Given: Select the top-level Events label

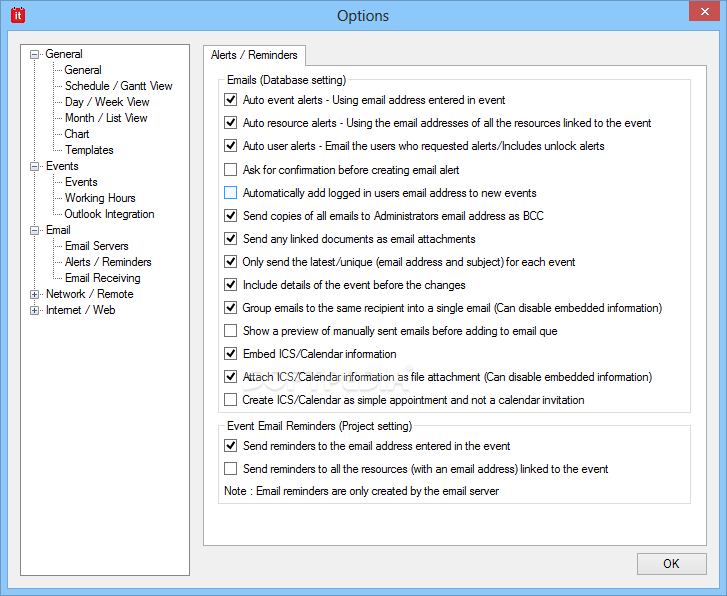Looking at the screenshot, I should coord(62,166).
